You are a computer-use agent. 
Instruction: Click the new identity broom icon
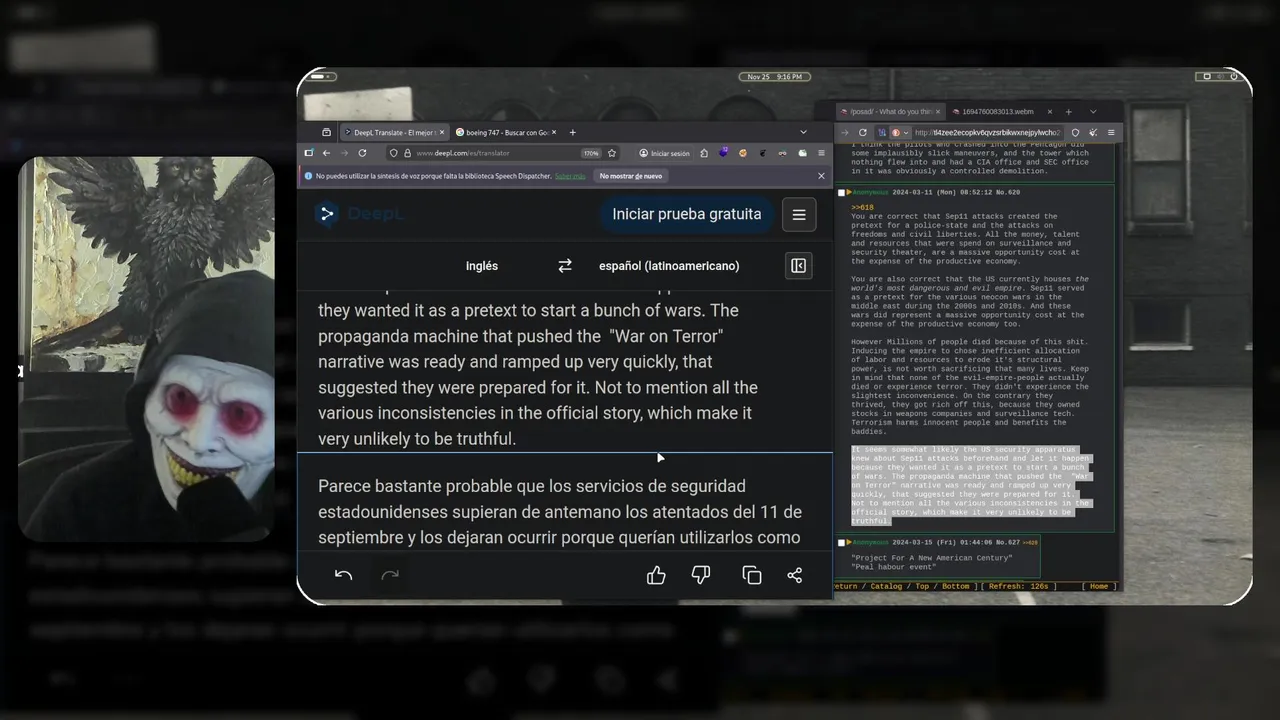click(x=1094, y=132)
